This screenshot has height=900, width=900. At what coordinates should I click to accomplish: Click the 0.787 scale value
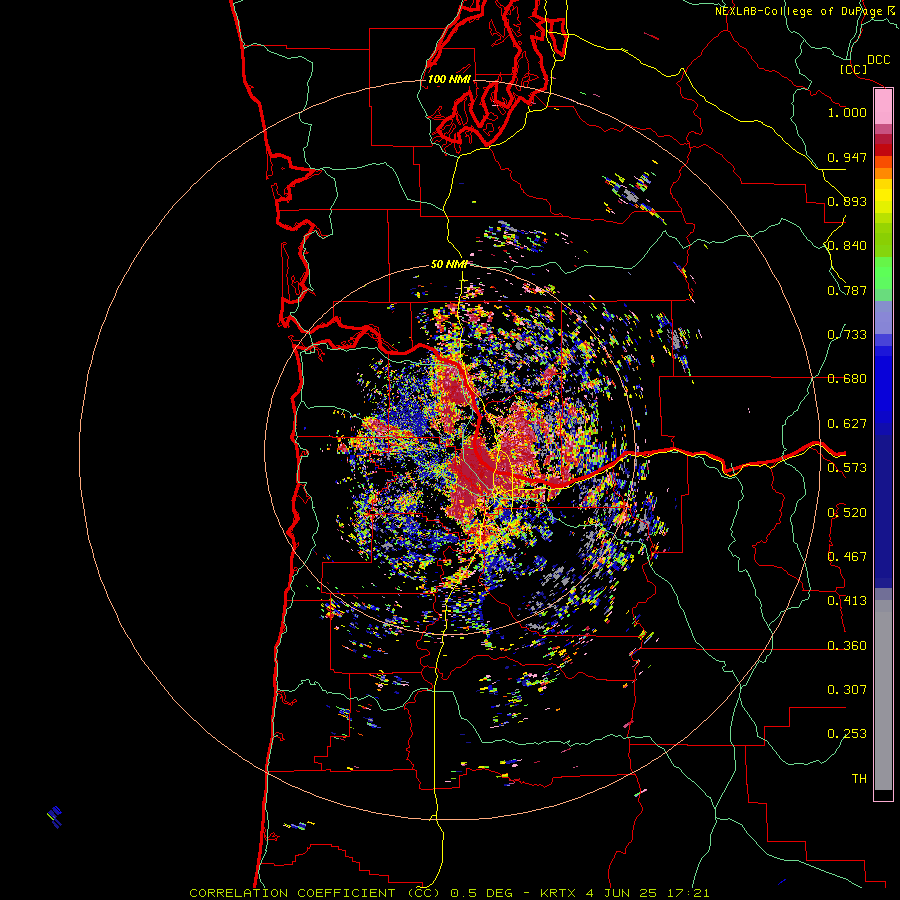847,290
